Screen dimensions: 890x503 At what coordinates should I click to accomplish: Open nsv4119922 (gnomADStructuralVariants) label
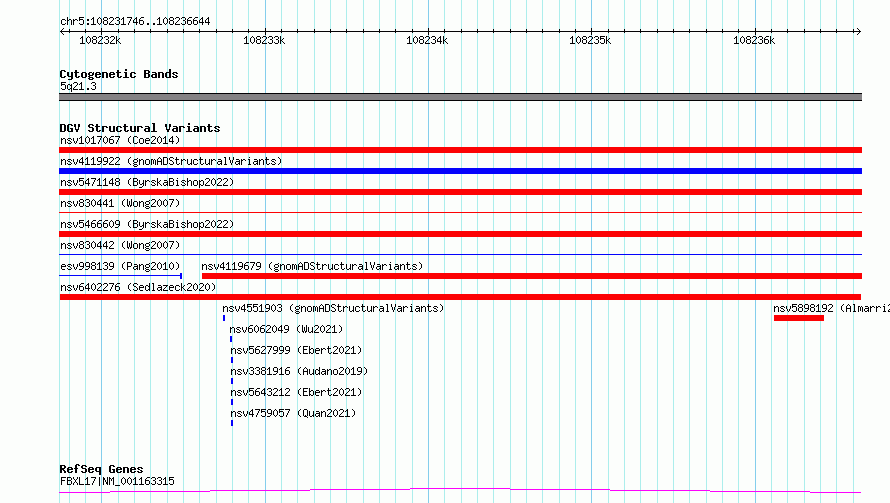(x=171, y=161)
